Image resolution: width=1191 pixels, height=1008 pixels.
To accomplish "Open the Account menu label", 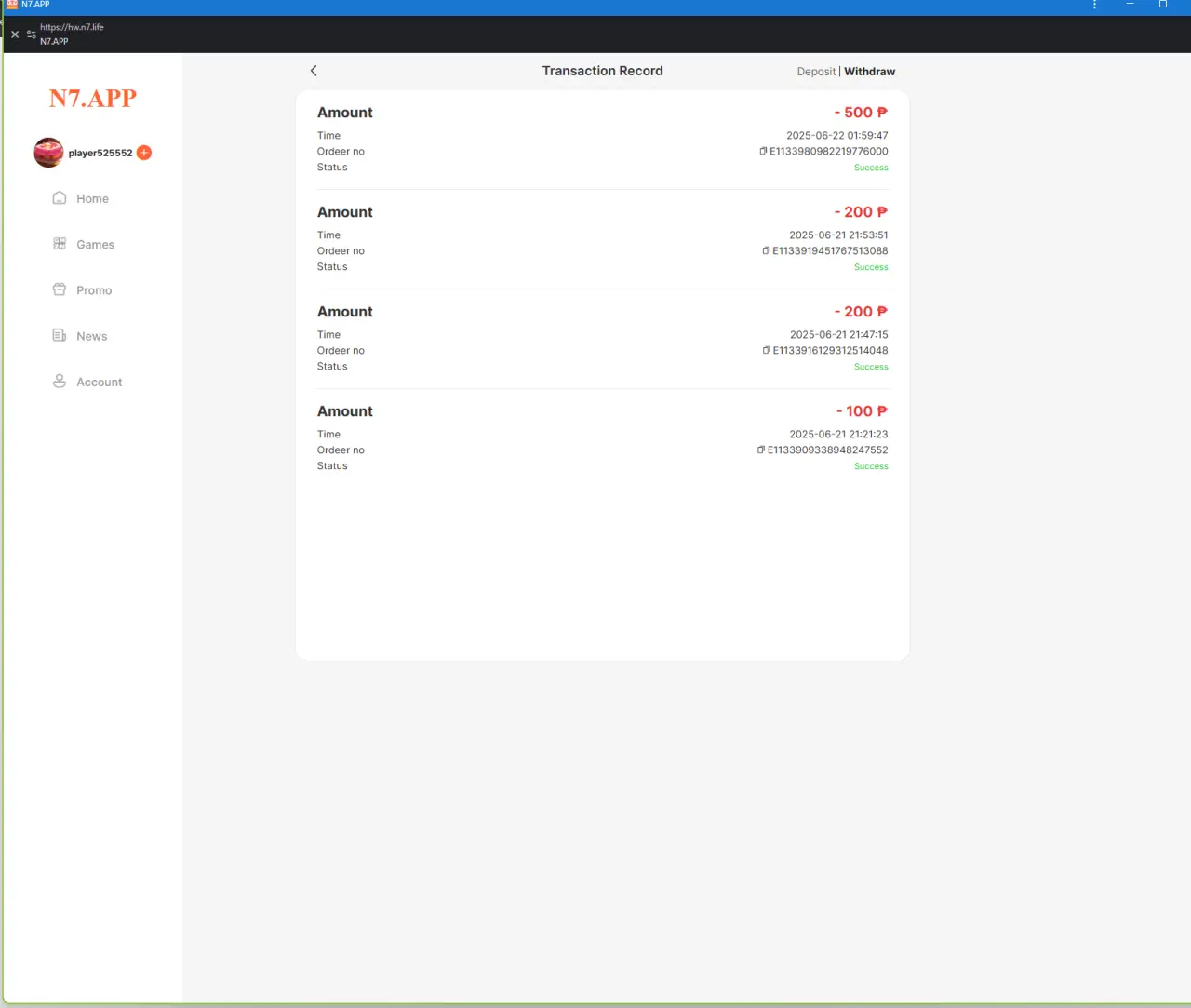I will tap(100, 383).
